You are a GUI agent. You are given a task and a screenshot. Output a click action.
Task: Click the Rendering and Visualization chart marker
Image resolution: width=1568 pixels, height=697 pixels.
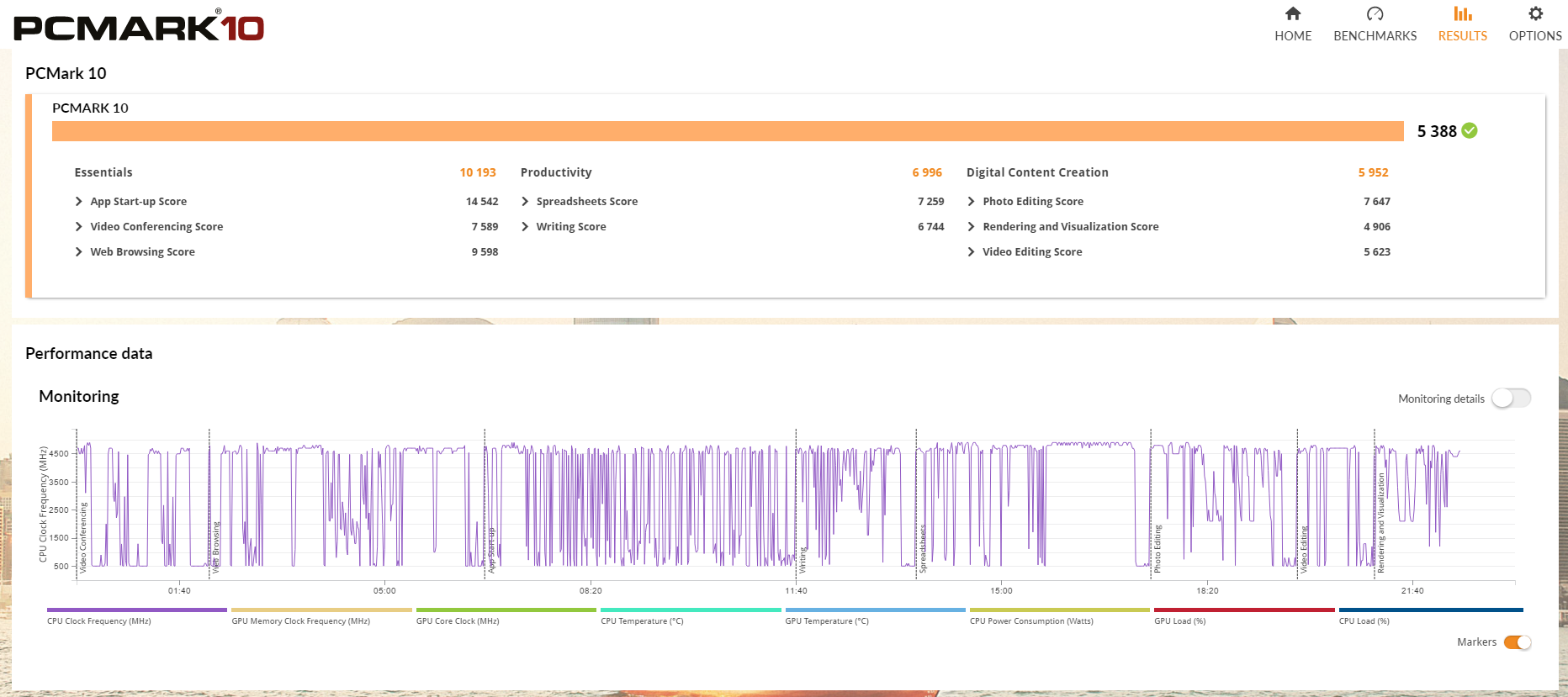pyautogui.click(x=1380, y=523)
